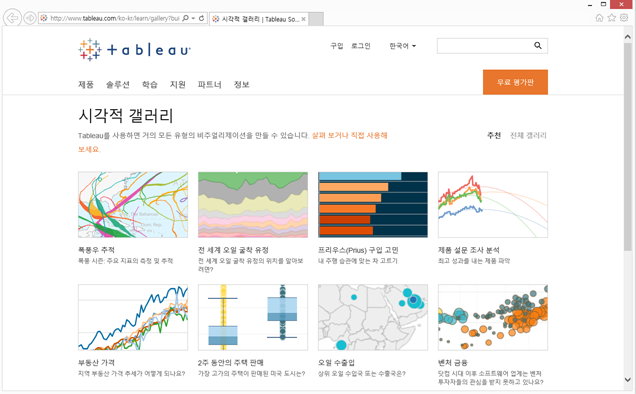The image size is (636, 394).
Task: Click the Tableau logo
Action: point(134,50)
